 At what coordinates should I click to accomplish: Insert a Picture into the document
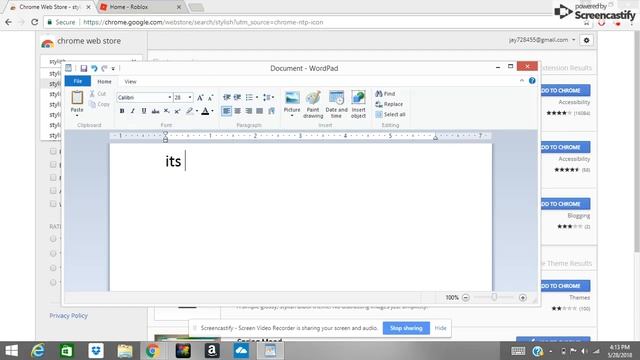(292, 98)
